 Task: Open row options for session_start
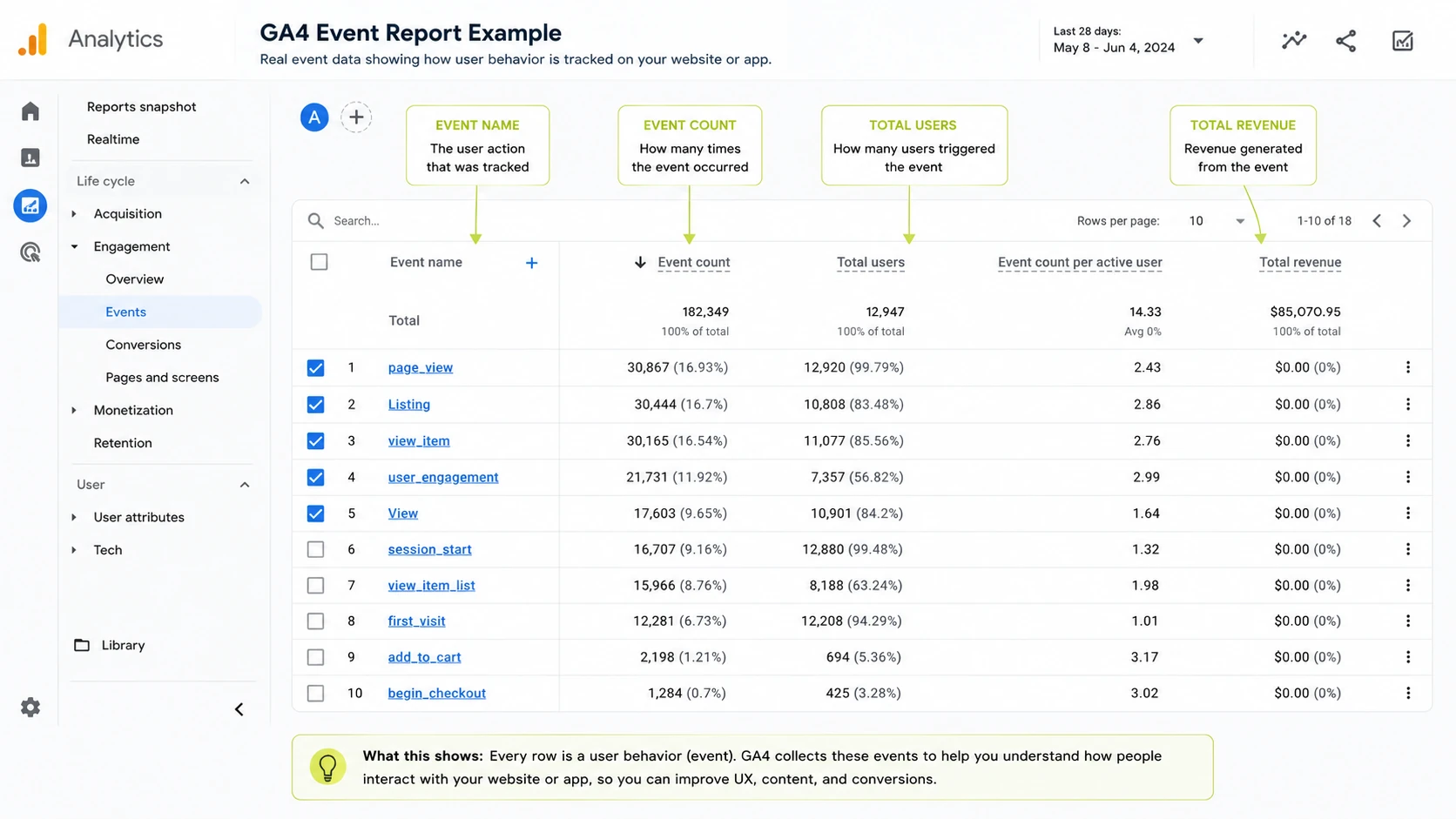[x=1408, y=549]
